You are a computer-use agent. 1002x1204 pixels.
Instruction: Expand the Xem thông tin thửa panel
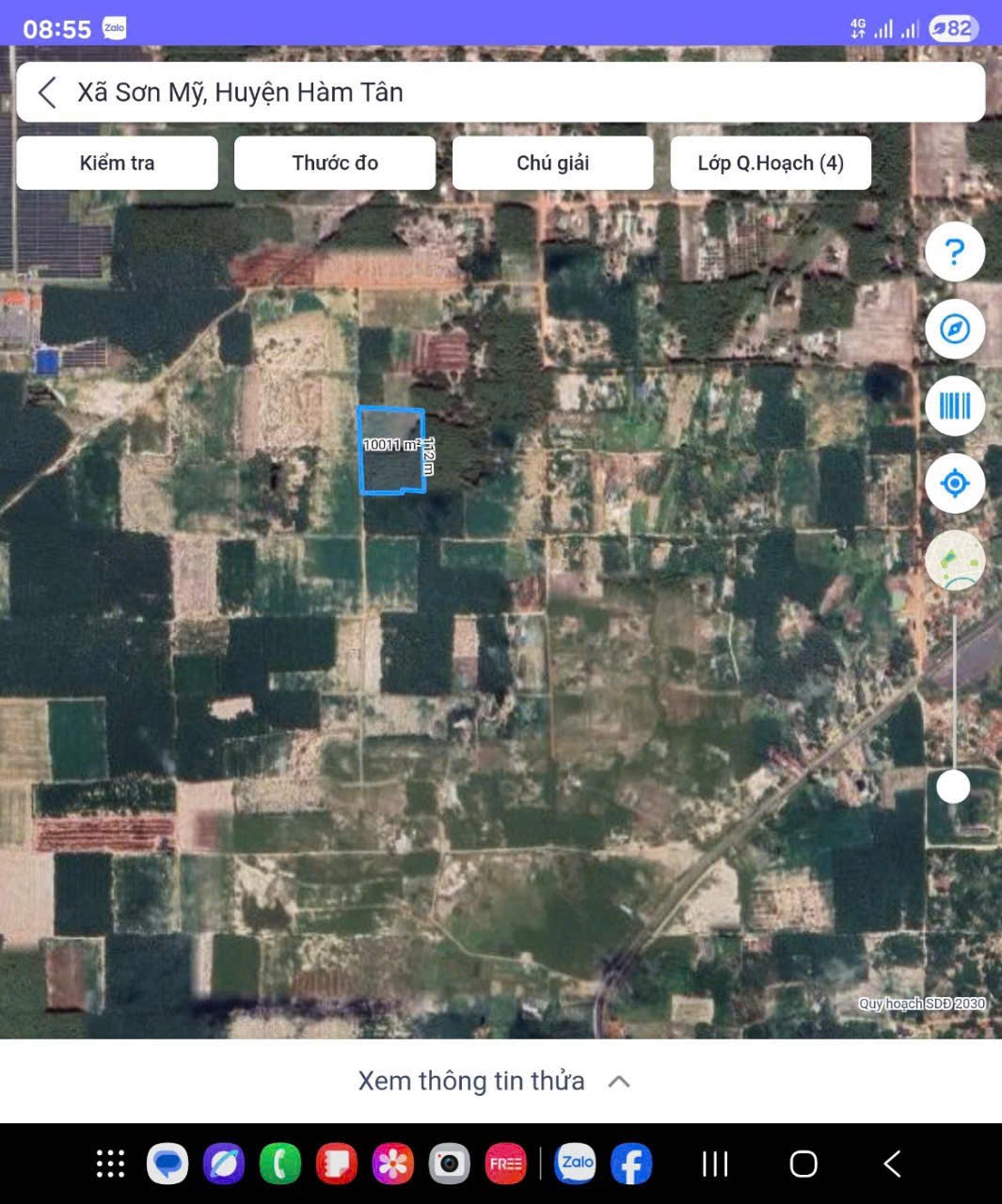pos(471,1081)
